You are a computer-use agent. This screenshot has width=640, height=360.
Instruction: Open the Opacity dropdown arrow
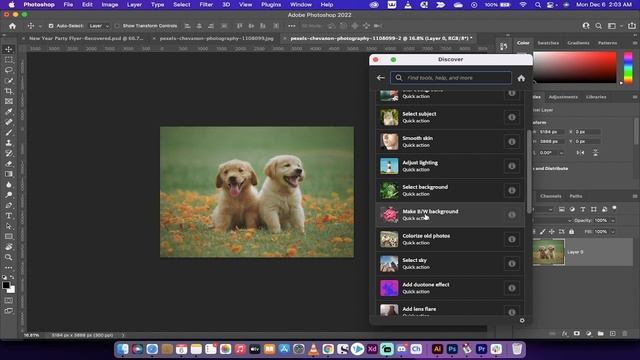point(612,220)
